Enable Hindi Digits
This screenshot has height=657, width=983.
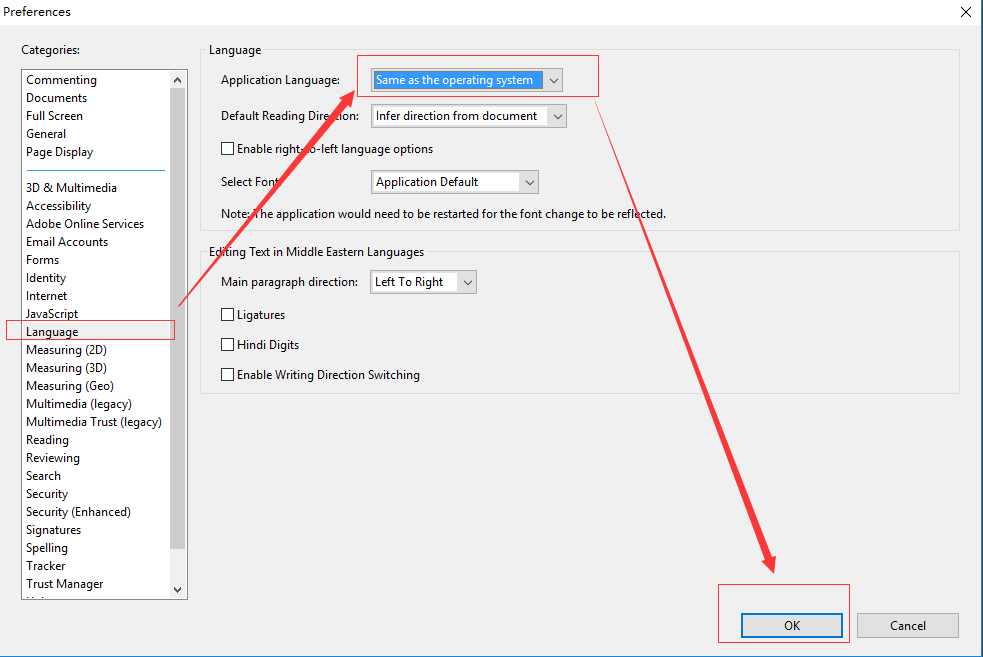pyautogui.click(x=227, y=344)
